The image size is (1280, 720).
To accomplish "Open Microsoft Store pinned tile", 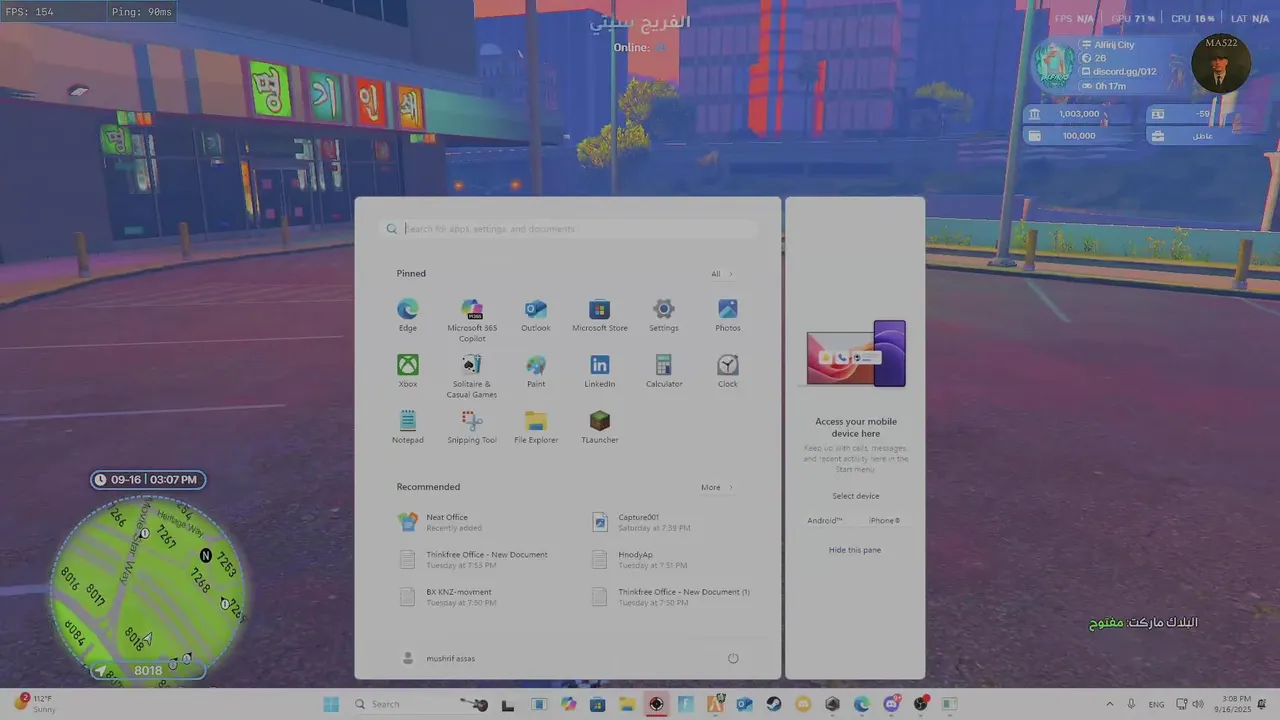I will pyautogui.click(x=600, y=315).
